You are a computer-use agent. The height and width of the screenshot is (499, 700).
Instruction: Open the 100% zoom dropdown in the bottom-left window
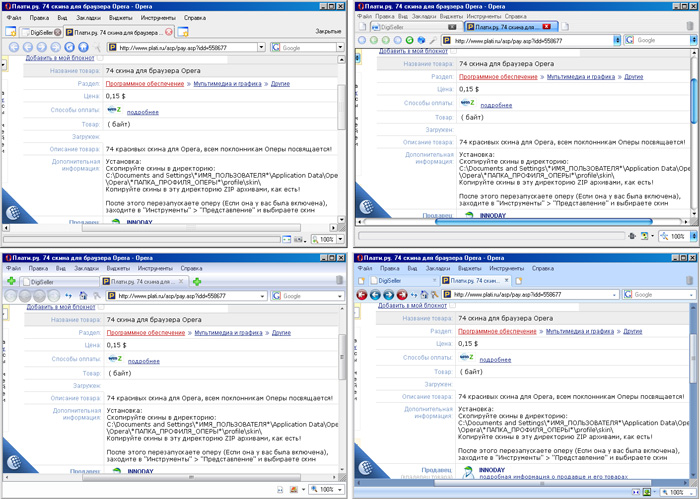click(x=341, y=490)
